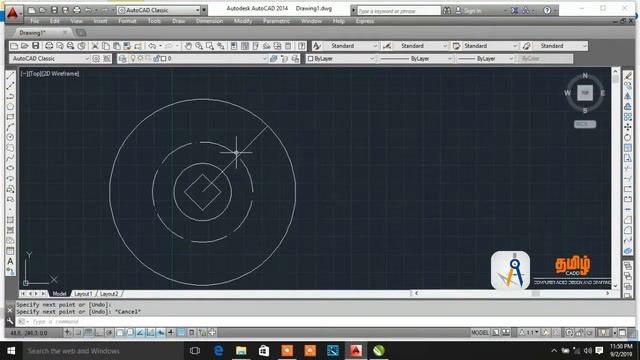
Task: Toggle Snap mode in status bar
Action: point(78,333)
